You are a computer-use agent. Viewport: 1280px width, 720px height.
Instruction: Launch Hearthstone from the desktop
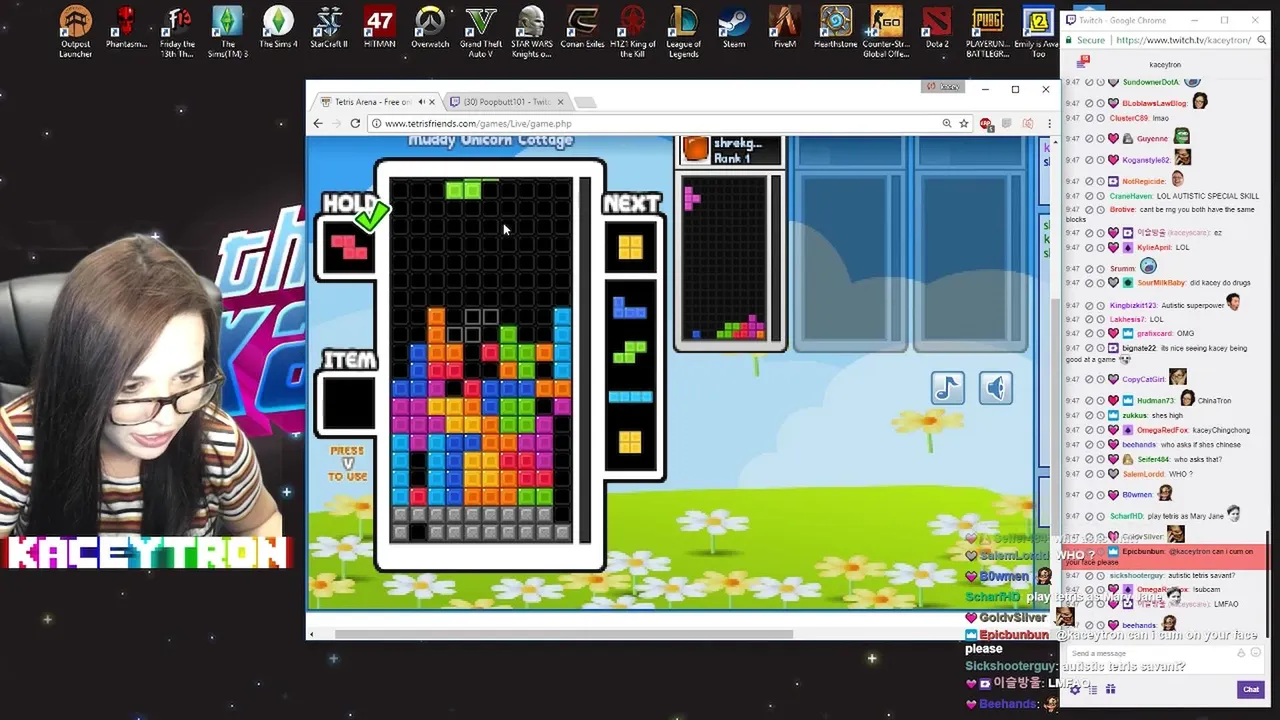tap(836, 28)
